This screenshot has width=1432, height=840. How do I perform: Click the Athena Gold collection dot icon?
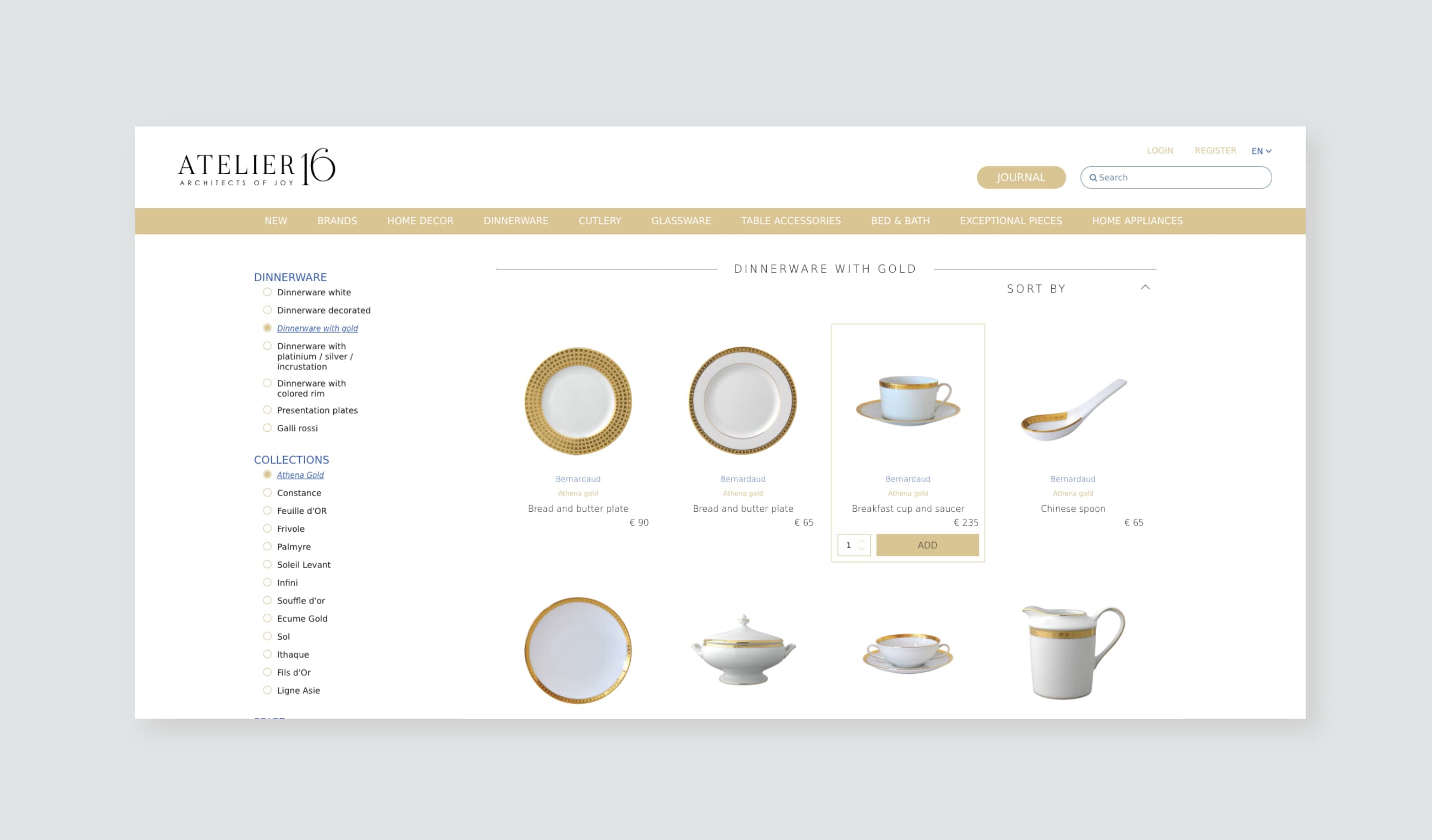(x=268, y=474)
